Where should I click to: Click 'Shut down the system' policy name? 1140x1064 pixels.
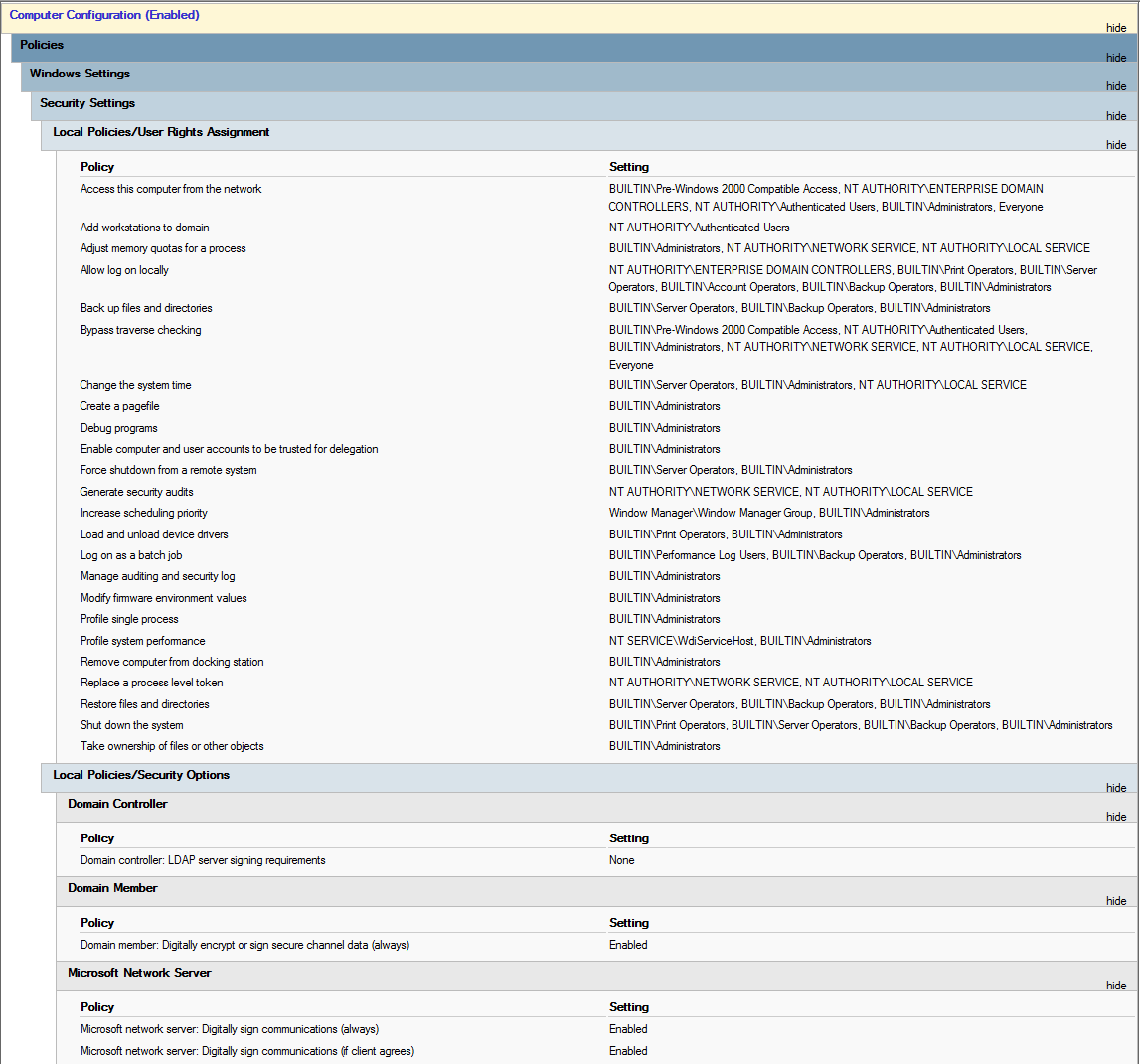(x=131, y=725)
